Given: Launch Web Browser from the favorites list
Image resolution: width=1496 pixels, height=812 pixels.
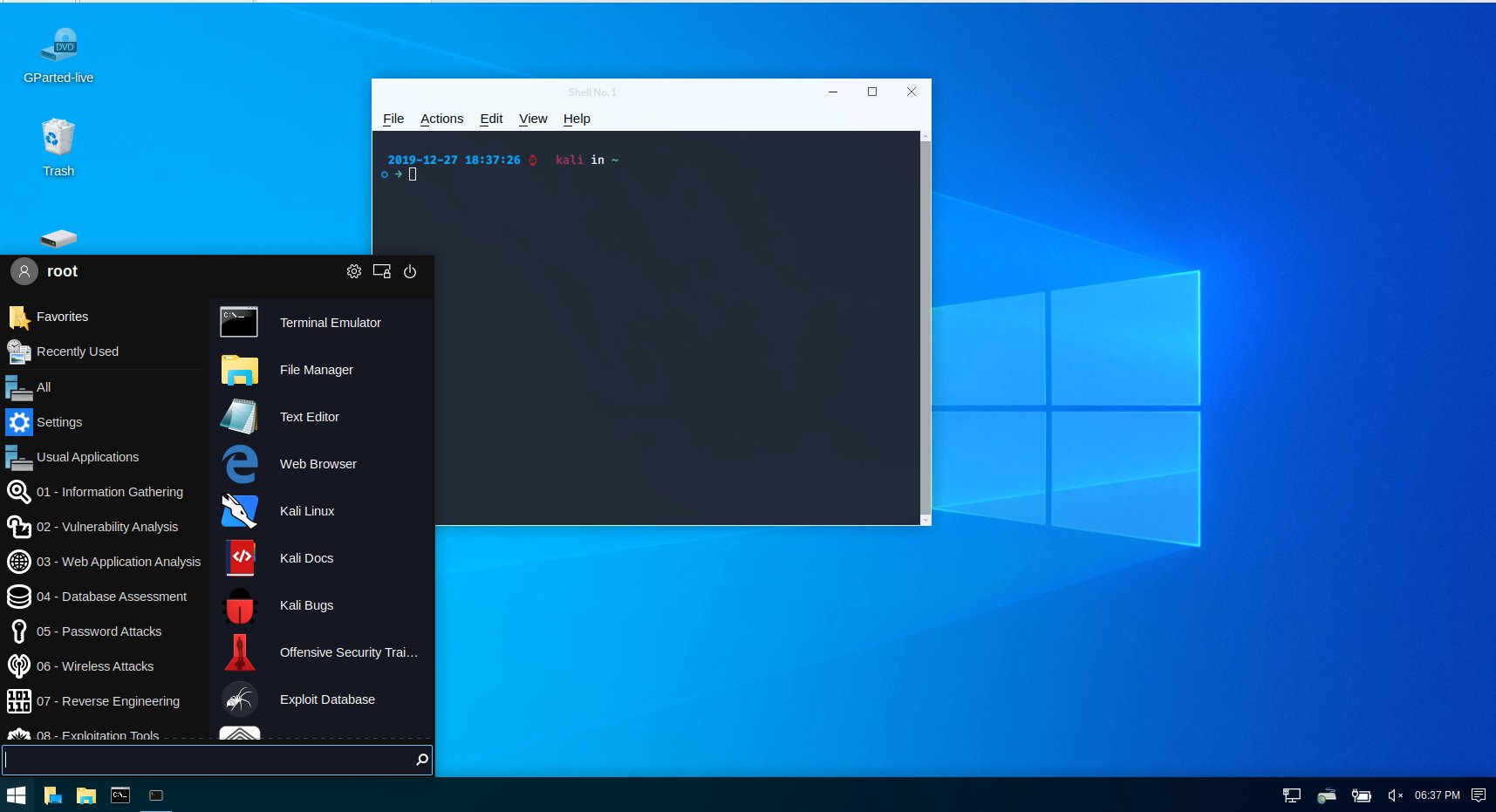Looking at the screenshot, I should coord(321,464).
